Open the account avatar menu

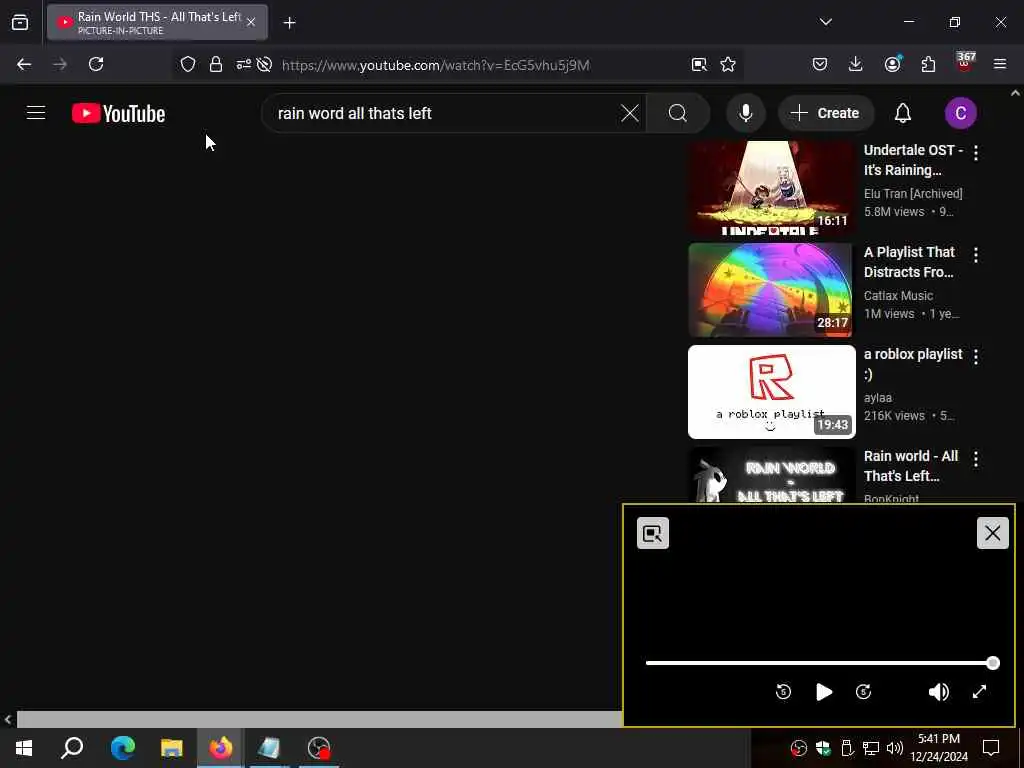[960, 113]
